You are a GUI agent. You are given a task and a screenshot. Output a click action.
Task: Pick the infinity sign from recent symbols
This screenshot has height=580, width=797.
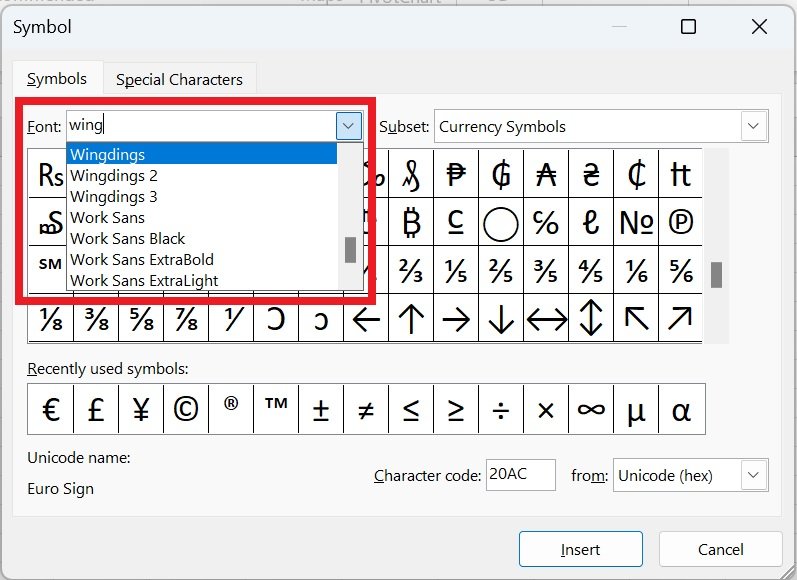click(x=591, y=409)
